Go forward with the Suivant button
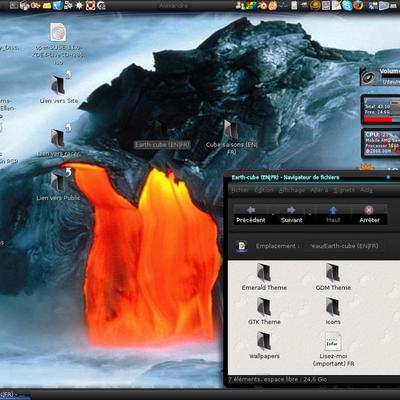This screenshot has height=400, width=400. click(291, 215)
